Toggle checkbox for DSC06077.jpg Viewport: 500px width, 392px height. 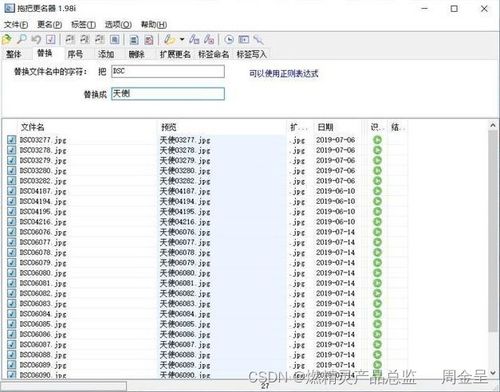(x=11, y=242)
